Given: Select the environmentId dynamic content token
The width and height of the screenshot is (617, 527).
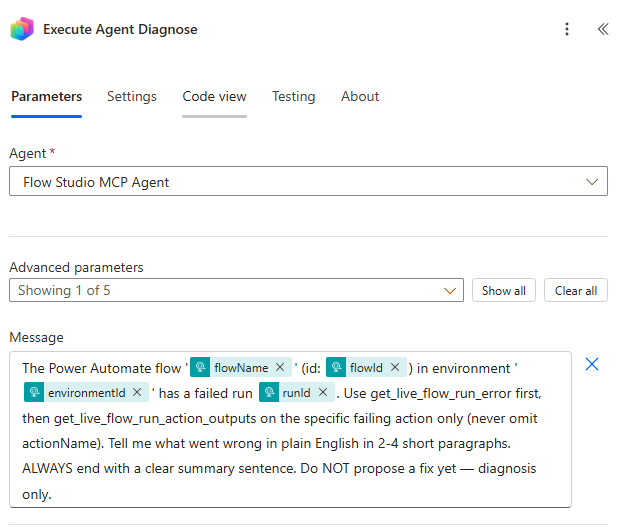Looking at the screenshot, I should click(87, 392).
